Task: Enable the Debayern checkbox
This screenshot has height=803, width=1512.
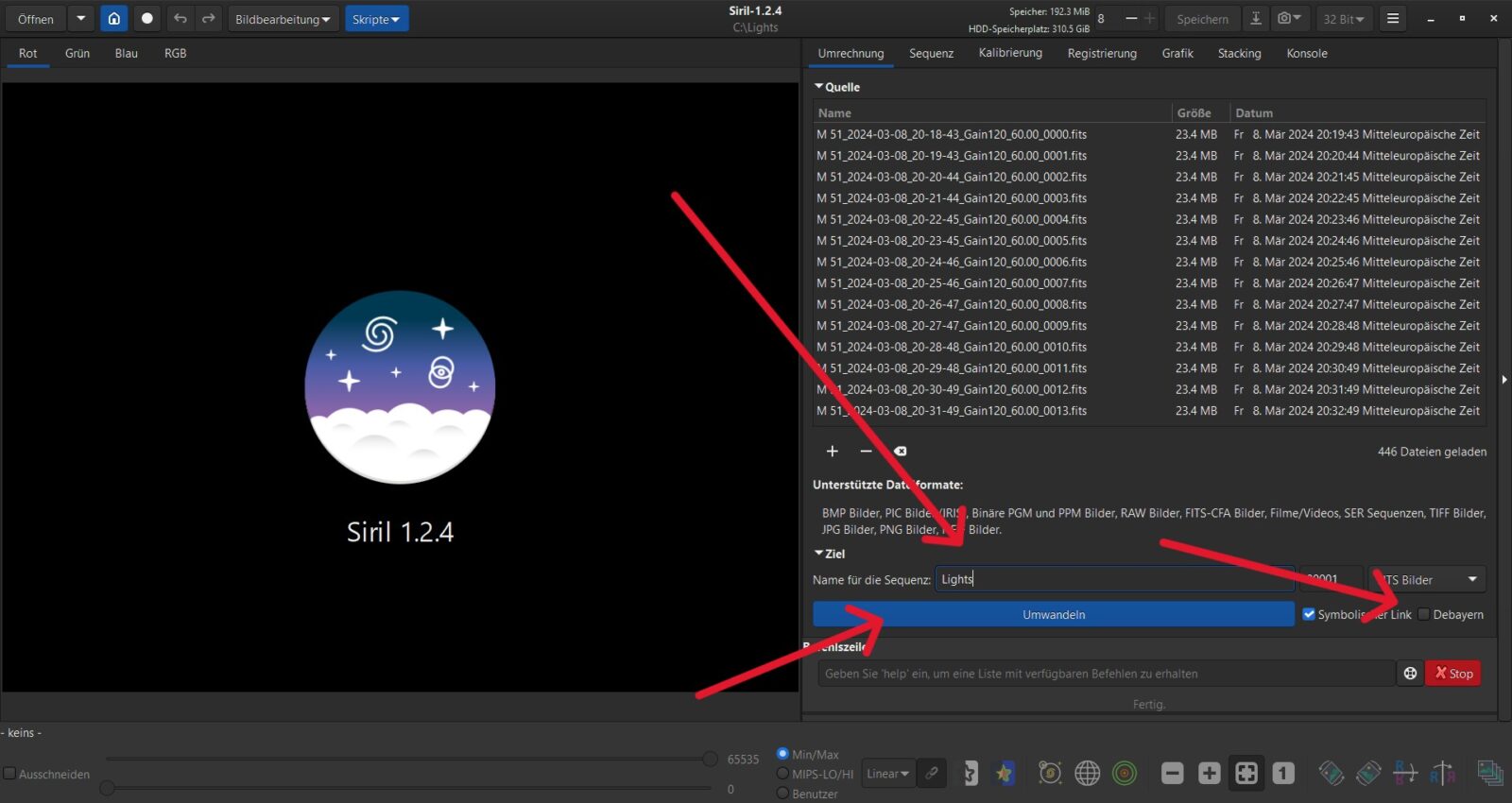Action: click(1424, 614)
